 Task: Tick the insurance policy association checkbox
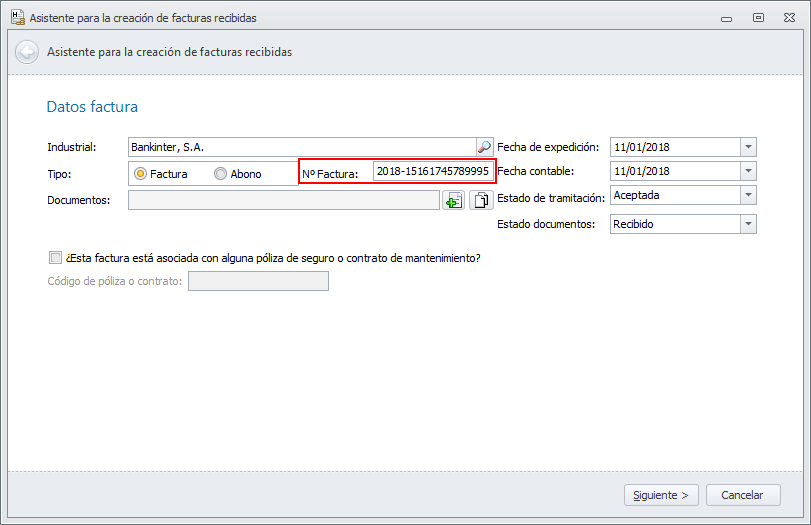(x=55, y=258)
